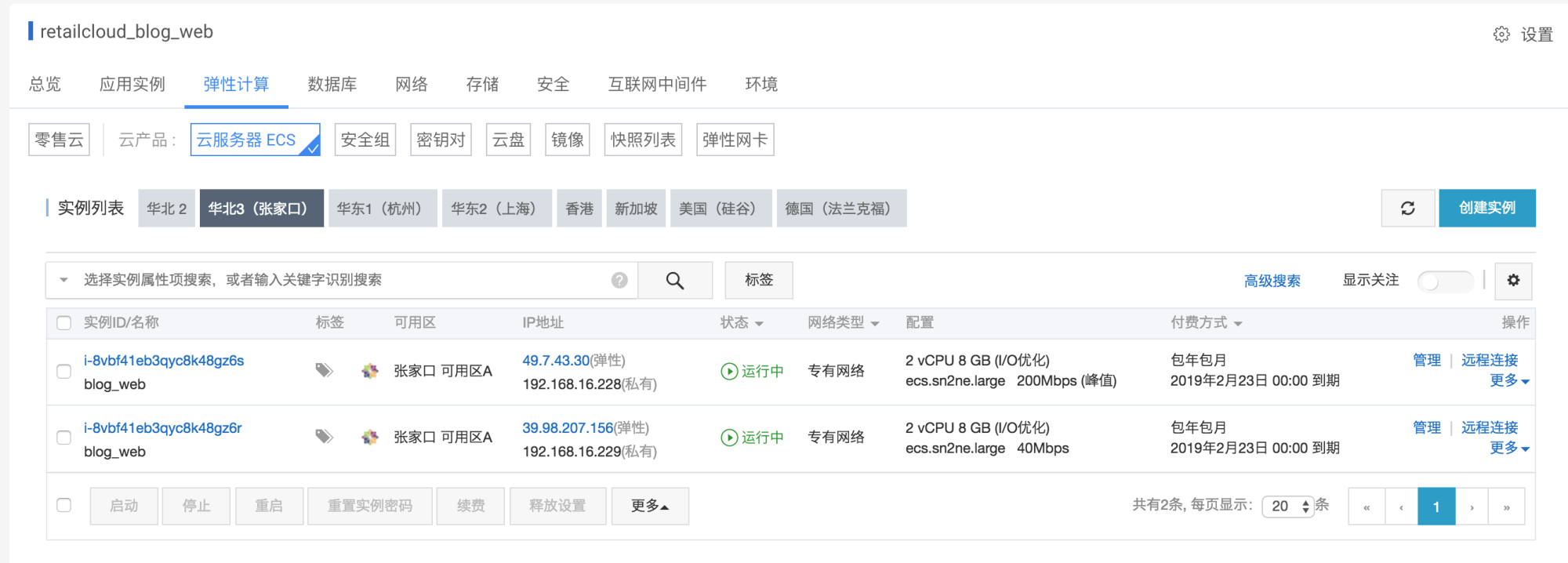The width and height of the screenshot is (1568, 563).
Task: Click the search help question mark icon
Action: click(619, 281)
